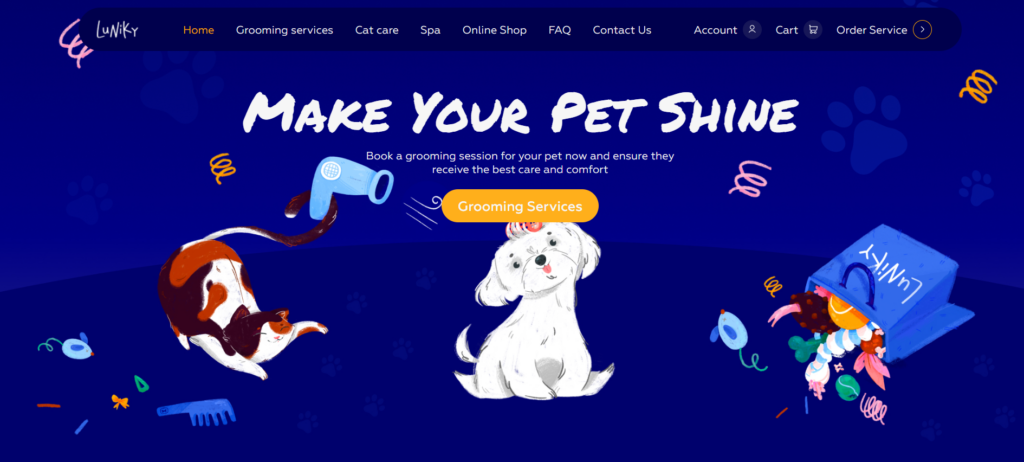The image size is (1024, 462).
Task: Select Contact Us in the navbar
Action: [x=622, y=30]
